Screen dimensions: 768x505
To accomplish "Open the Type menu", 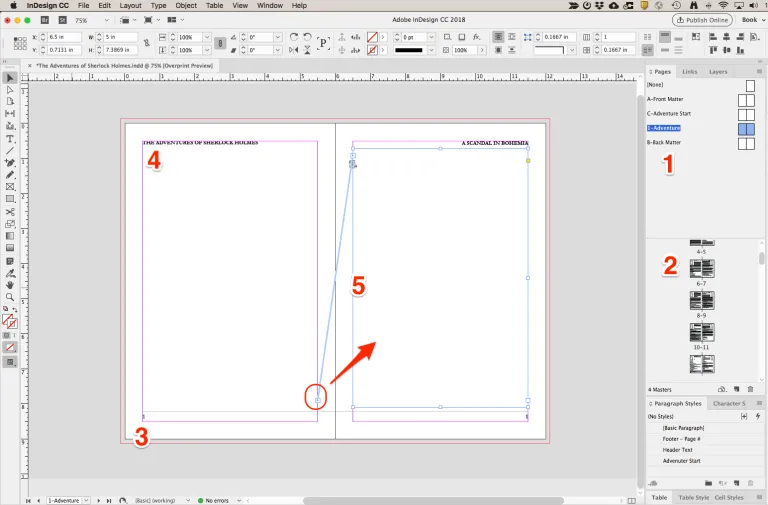I will click(158, 5).
